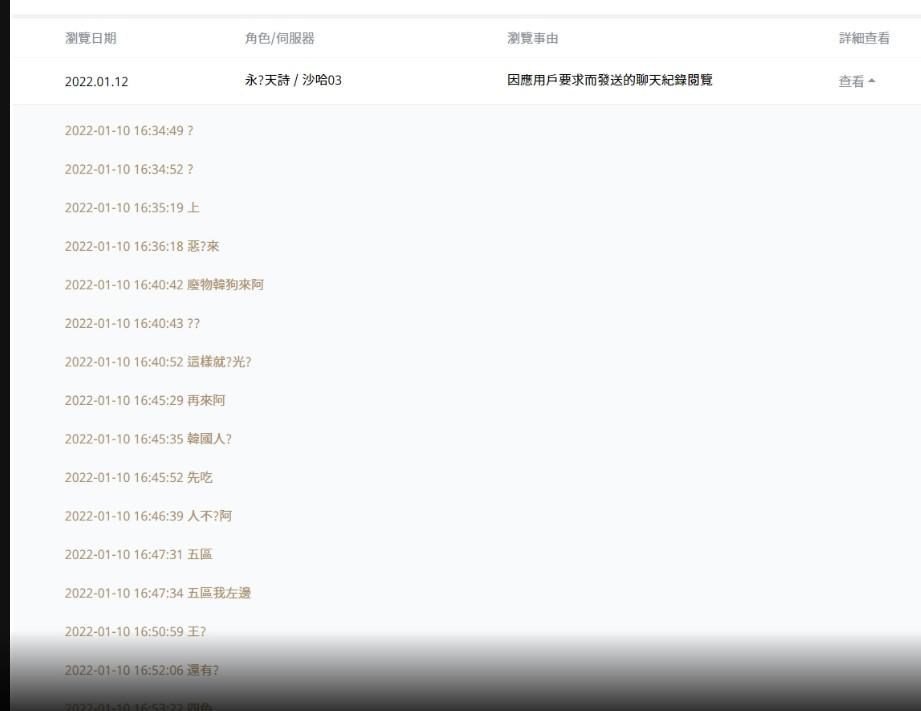Screen dimensions: 921x711
Task: Collapse the 查看 detail expander
Action: (856, 82)
